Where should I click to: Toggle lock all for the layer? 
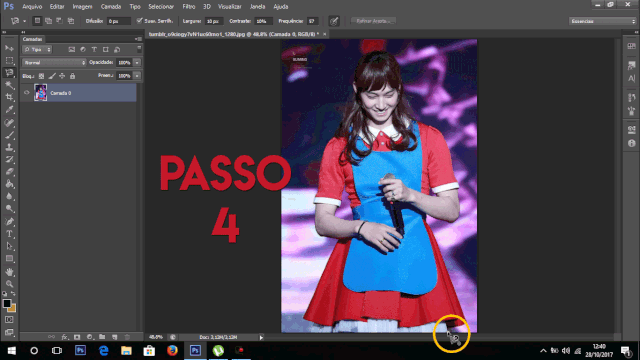72,76
